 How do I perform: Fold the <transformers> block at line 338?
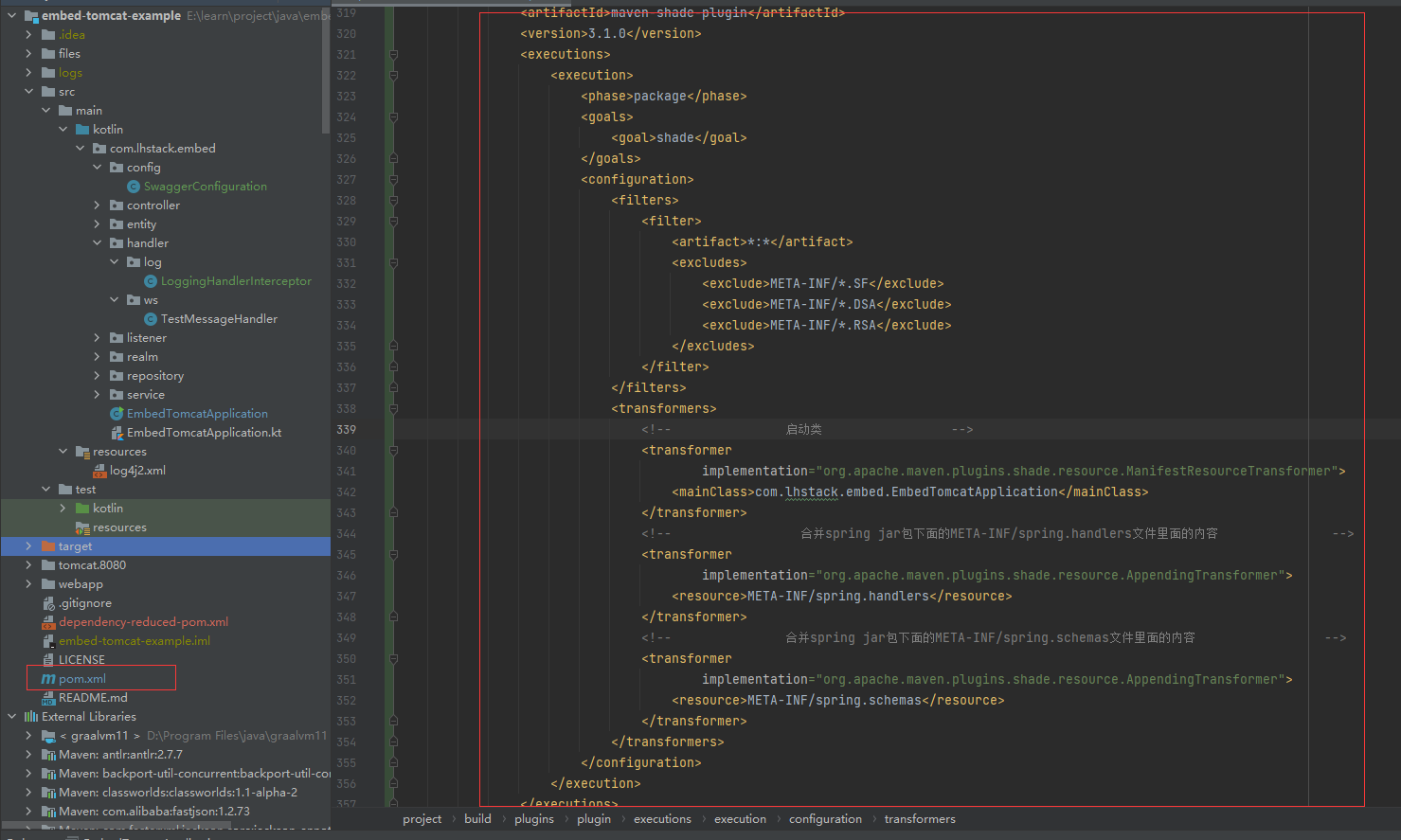(393, 409)
